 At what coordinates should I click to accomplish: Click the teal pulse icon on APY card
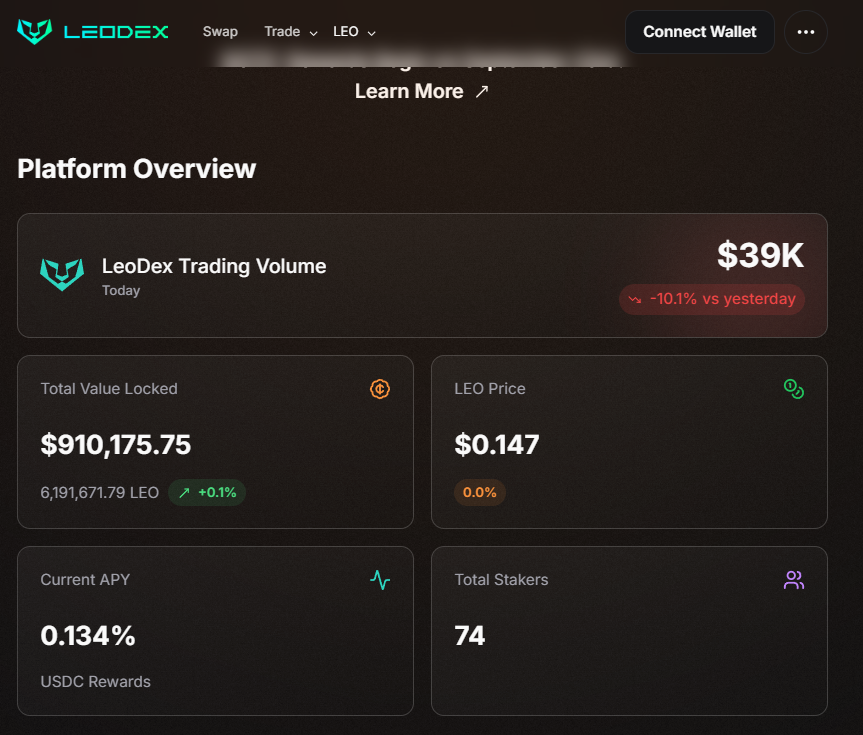[x=380, y=580]
